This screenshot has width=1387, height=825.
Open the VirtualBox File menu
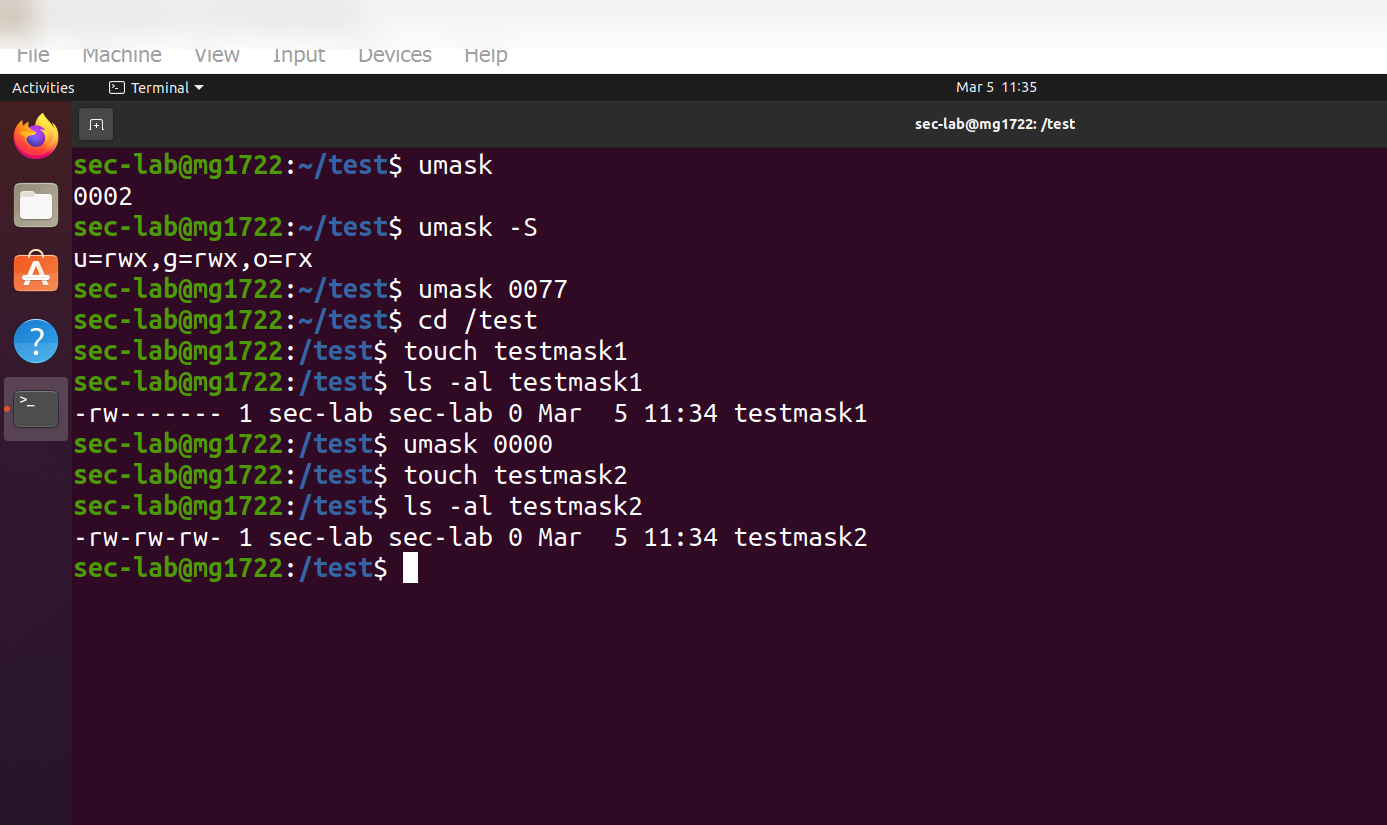point(33,55)
